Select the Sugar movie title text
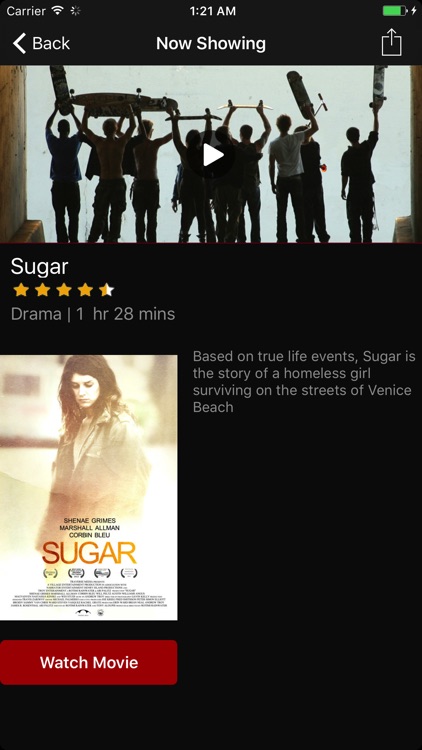The width and height of the screenshot is (422, 750). [39, 266]
